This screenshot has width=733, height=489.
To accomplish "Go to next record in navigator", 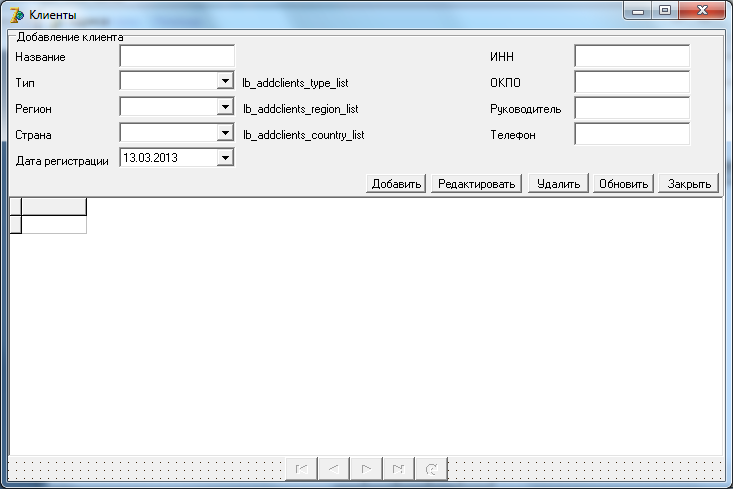I will coord(366,469).
